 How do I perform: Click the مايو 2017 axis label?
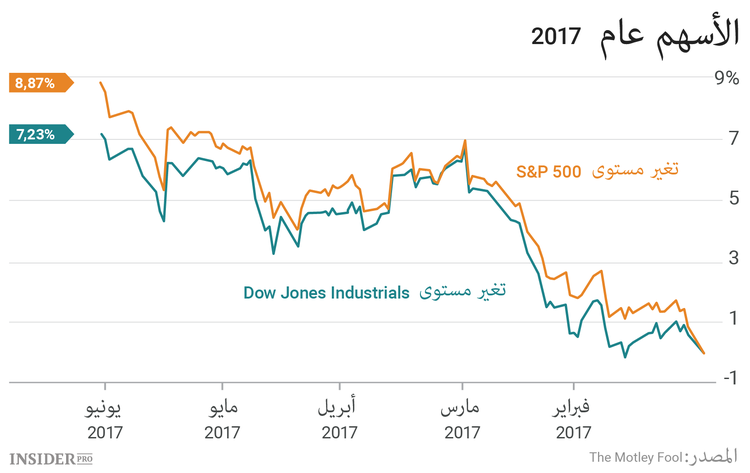click(221, 420)
